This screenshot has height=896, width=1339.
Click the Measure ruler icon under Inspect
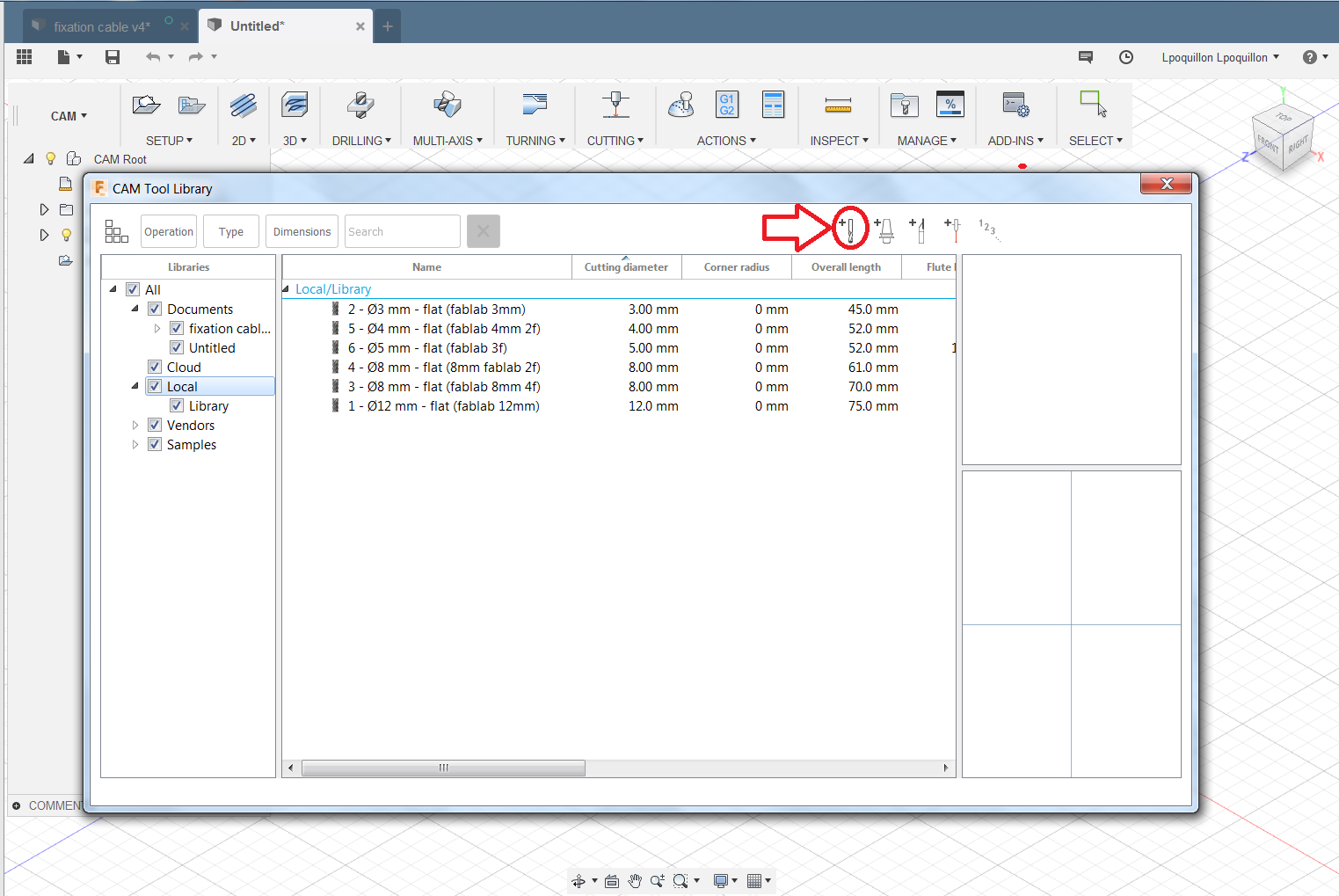click(838, 106)
